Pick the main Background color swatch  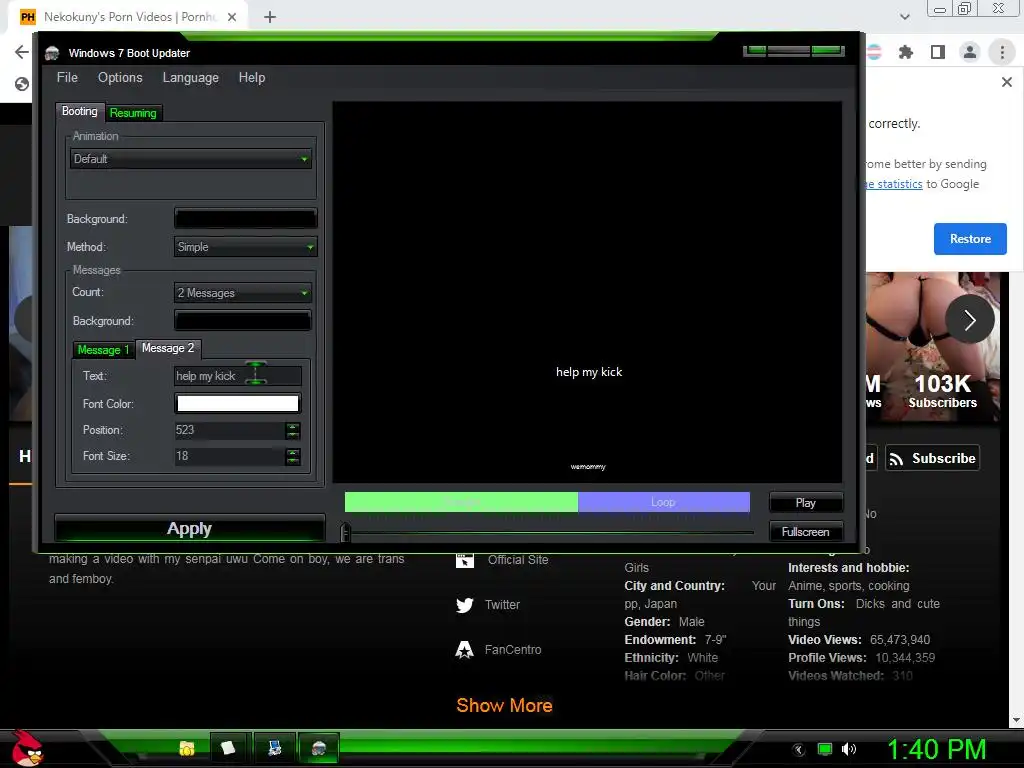pyautogui.click(x=246, y=219)
